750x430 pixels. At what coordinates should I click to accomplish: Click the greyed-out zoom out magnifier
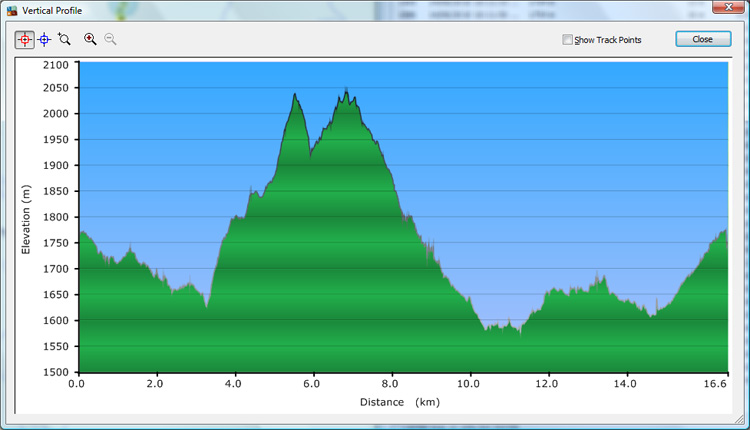click(x=110, y=39)
